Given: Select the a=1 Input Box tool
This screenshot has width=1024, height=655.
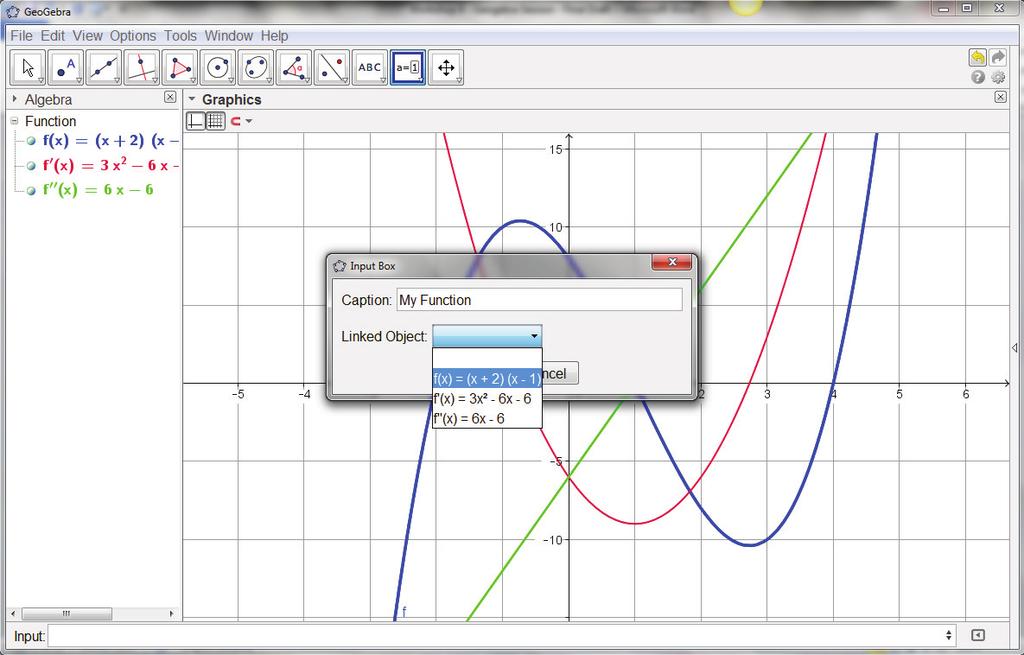Looking at the screenshot, I should coord(408,67).
